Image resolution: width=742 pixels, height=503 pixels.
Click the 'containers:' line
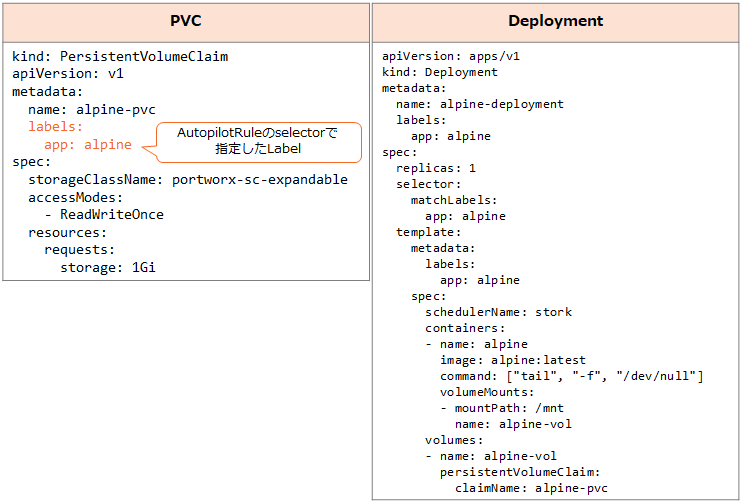click(465, 328)
